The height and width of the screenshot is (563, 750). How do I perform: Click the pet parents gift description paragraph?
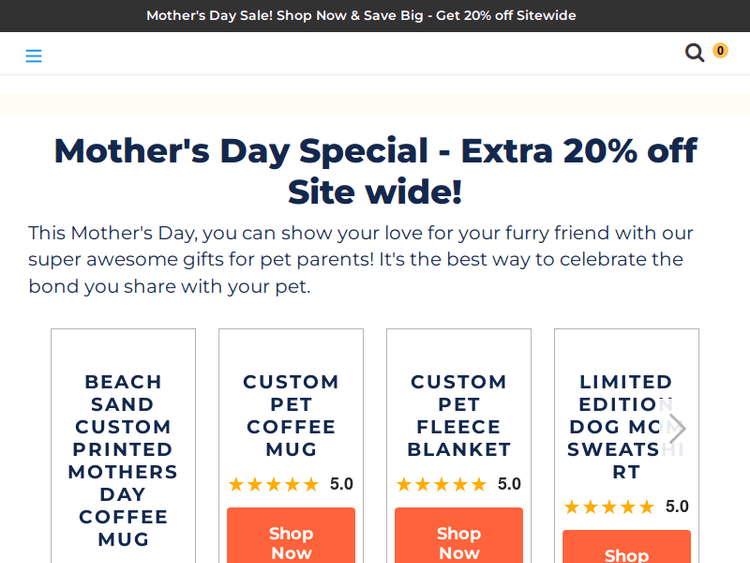click(x=361, y=259)
